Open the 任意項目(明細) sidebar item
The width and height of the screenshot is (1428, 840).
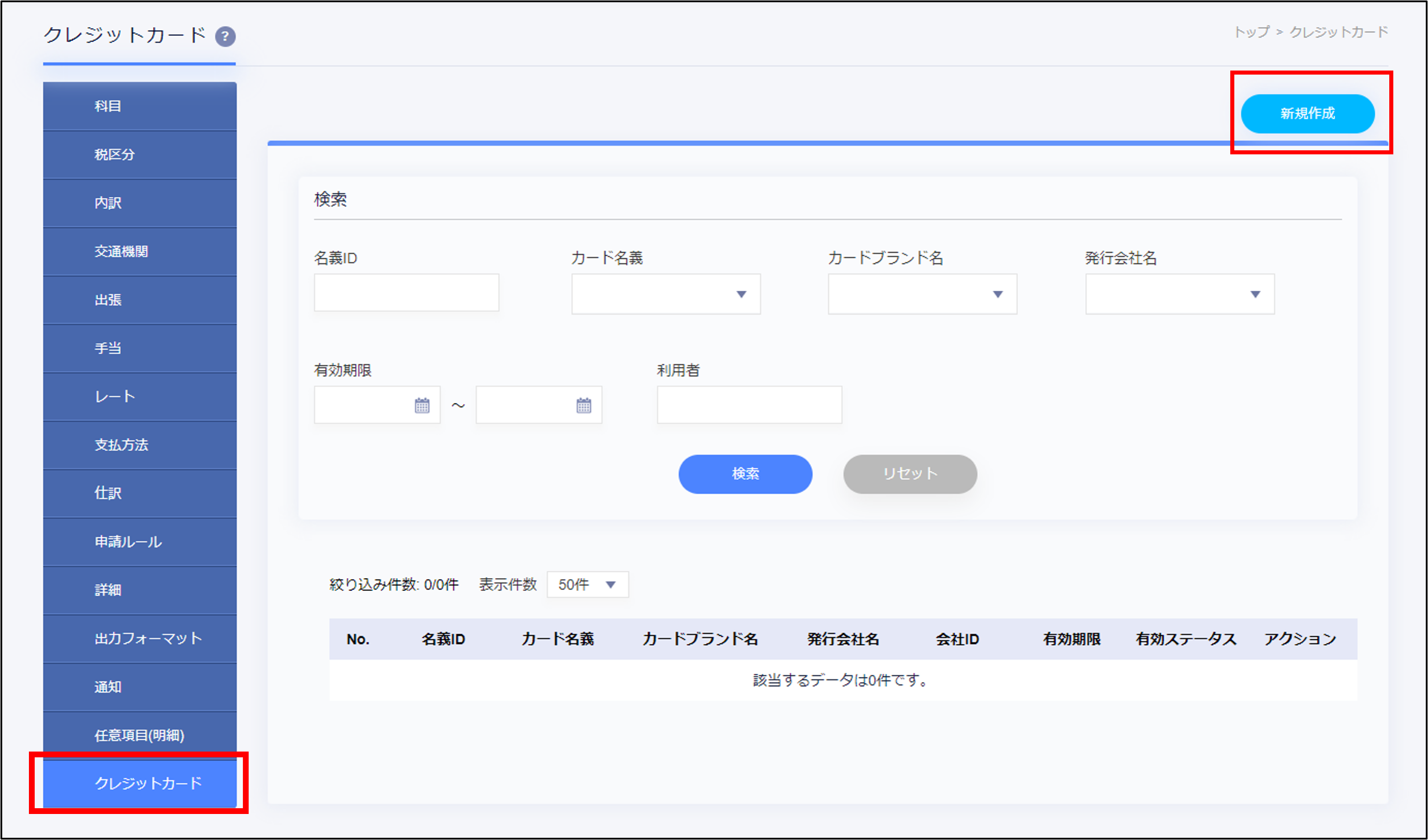[x=139, y=736]
